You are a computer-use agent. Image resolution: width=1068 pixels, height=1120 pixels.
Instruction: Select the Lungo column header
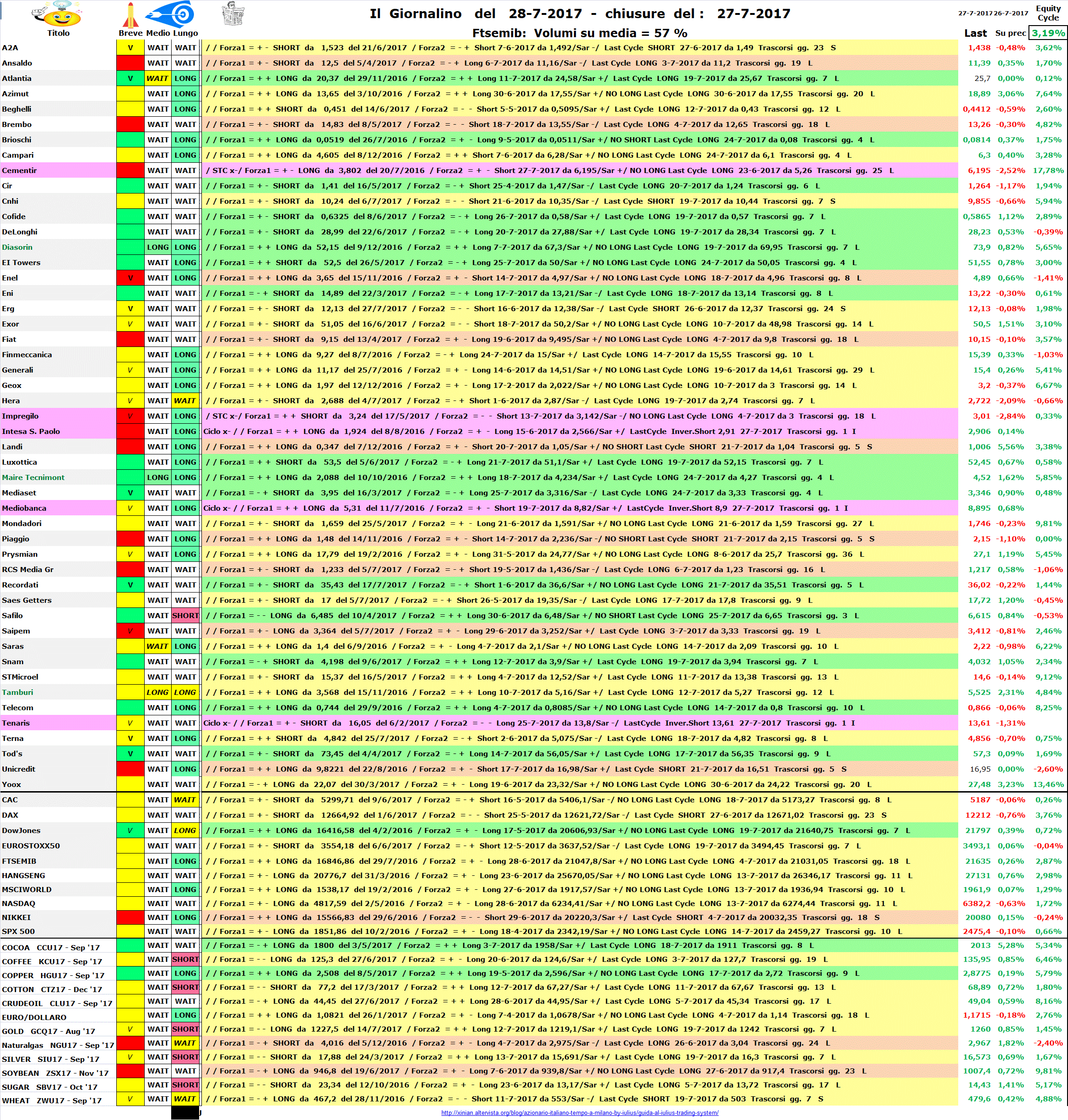pos(186,33)
